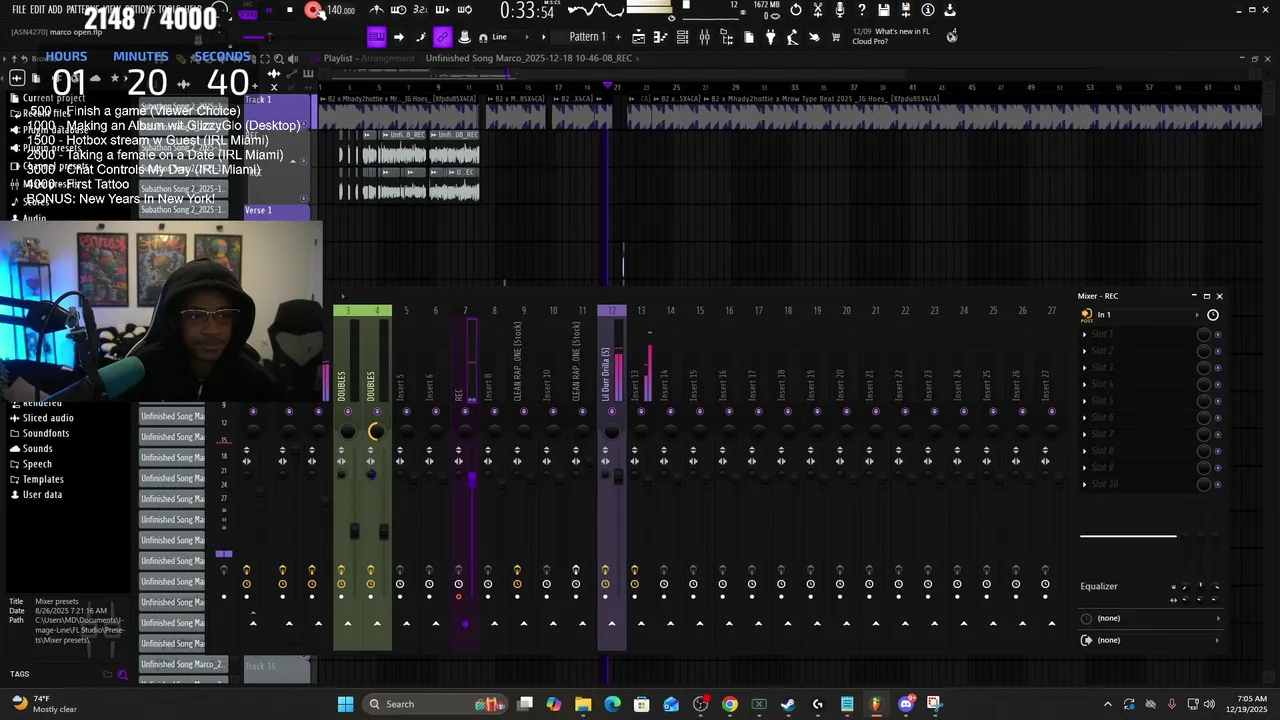Open the undo history icon
The image size is (1280, 720).
796,10
